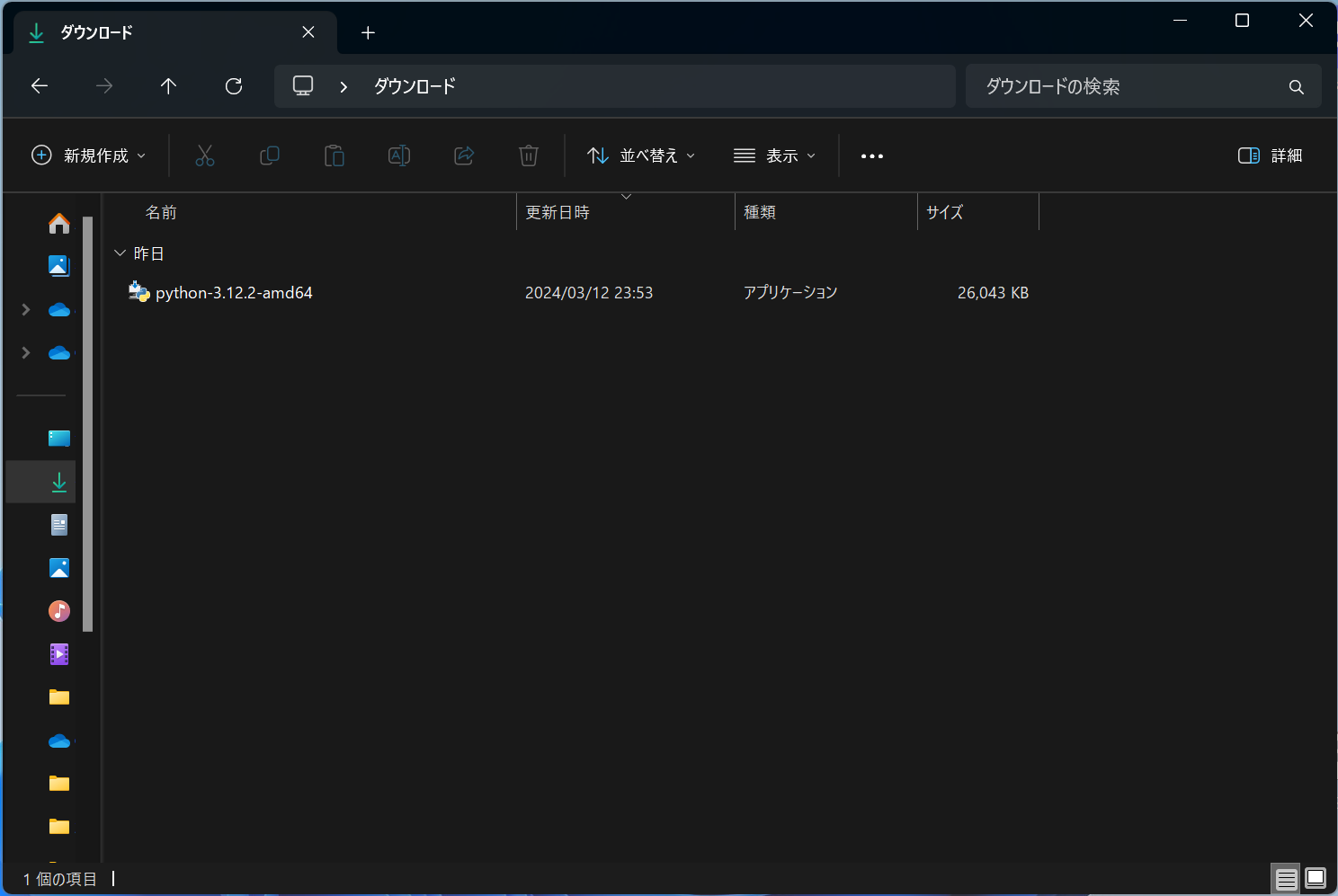Open the 新規作成 dropdown
The image size is (1338, 896).
[88, 155]
